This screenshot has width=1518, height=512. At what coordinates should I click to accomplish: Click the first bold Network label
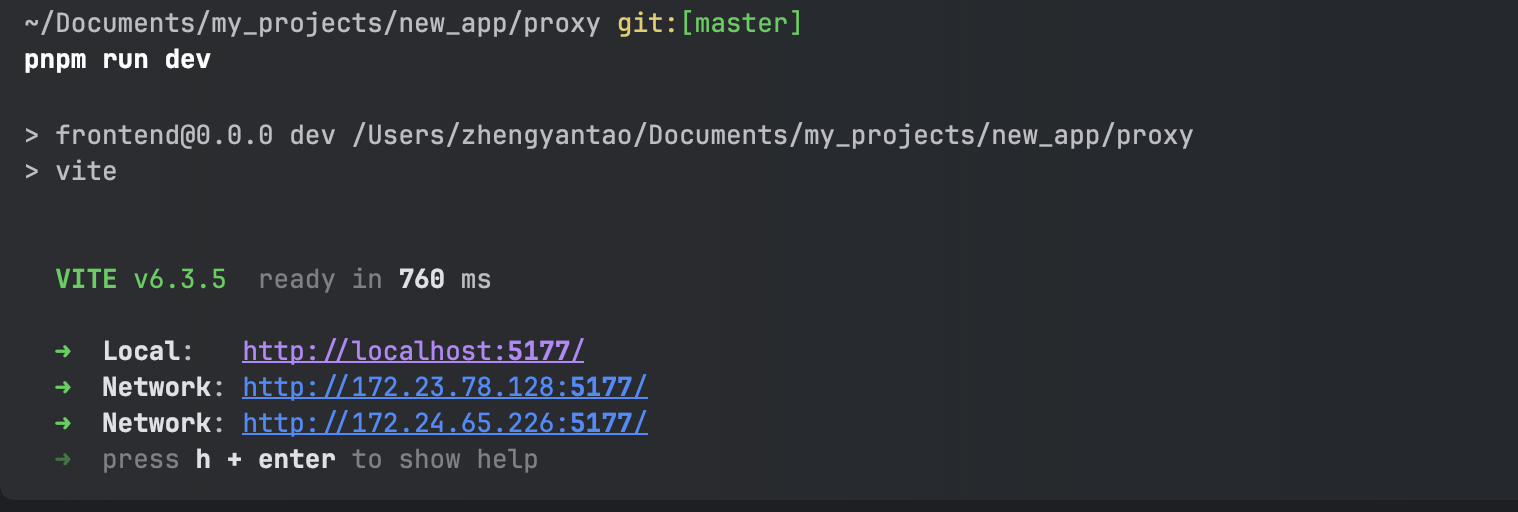coord(157,387)
